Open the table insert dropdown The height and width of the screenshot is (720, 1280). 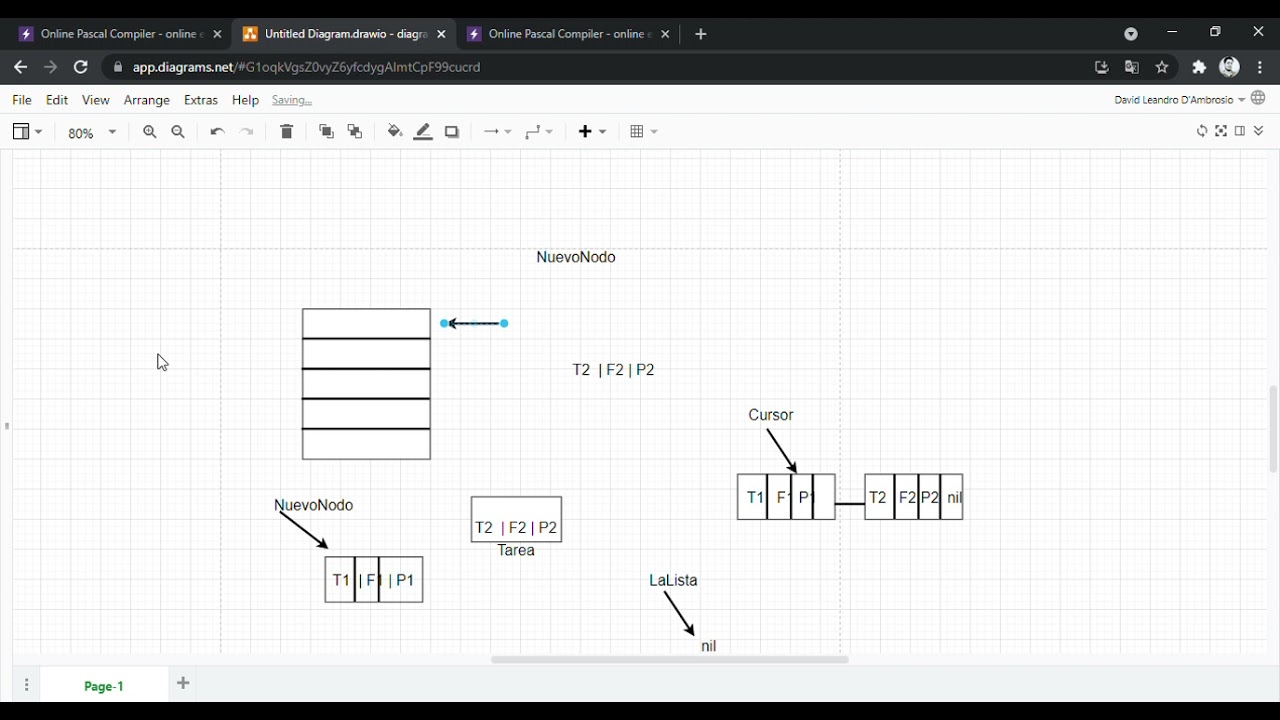644,132
